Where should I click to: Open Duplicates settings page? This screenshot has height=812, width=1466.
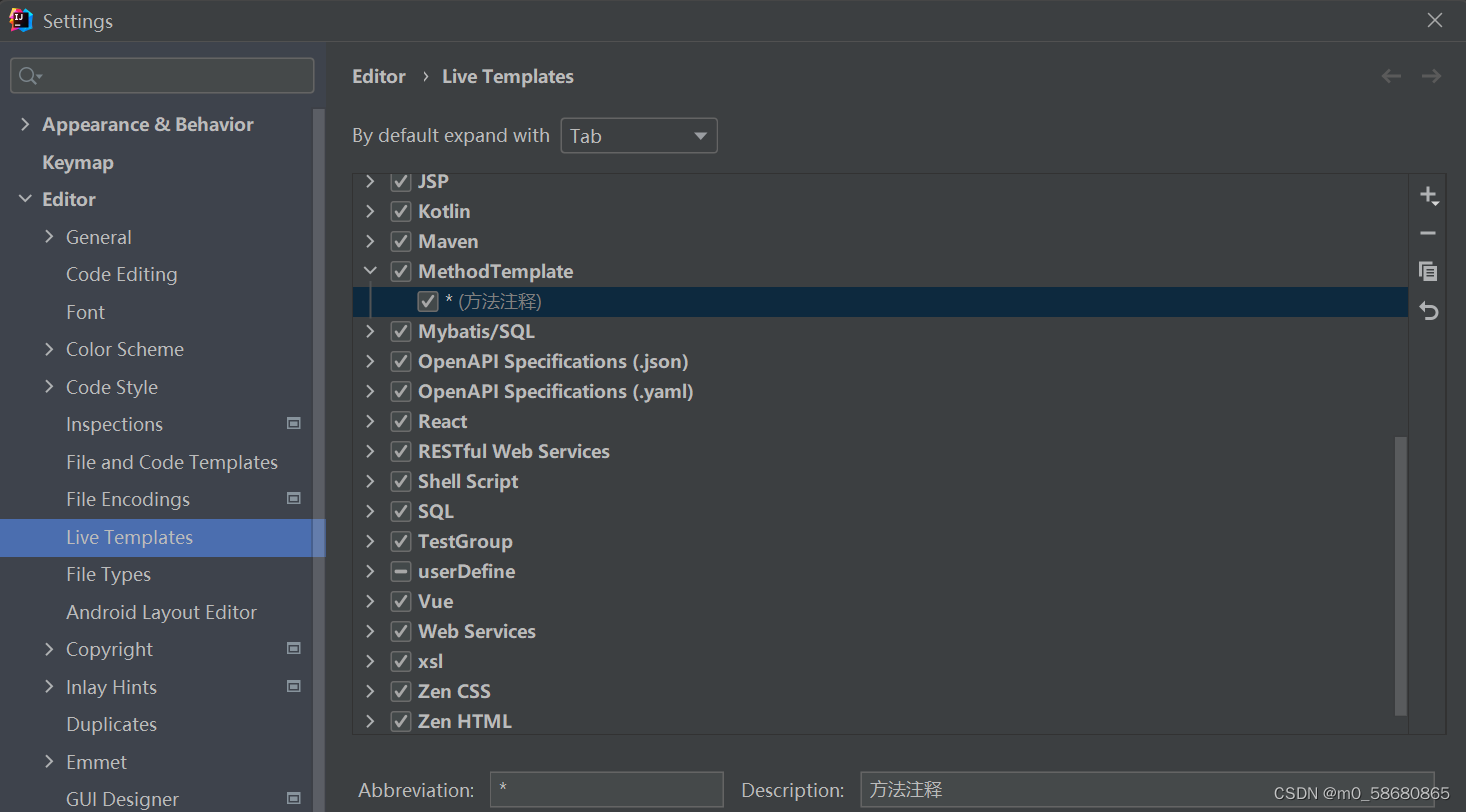[x=111, y=724]
